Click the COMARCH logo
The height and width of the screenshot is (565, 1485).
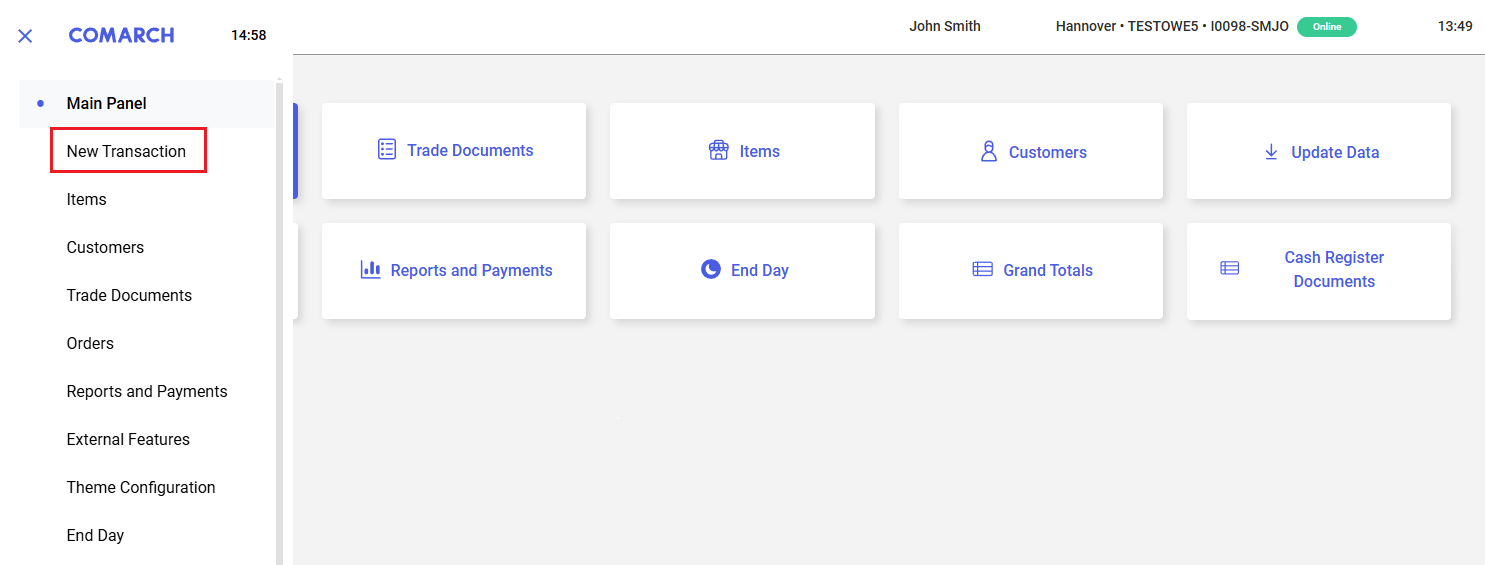point(121,35)
